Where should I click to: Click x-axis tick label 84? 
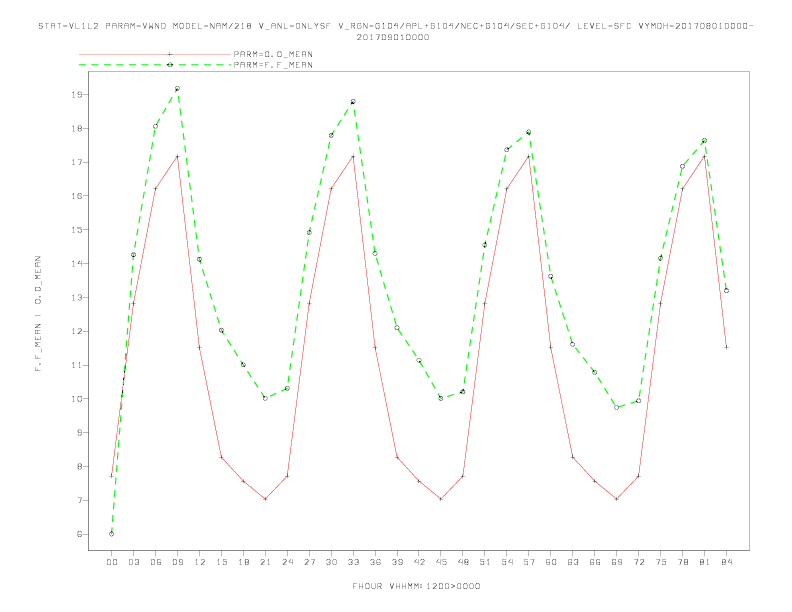coord(726,562)
